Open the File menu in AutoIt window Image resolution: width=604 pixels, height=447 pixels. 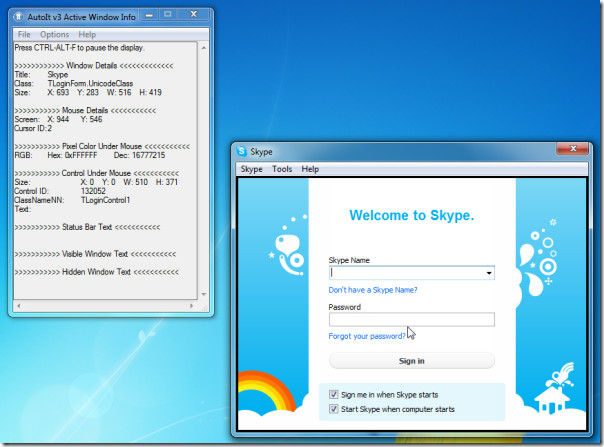(x=24, y=35)
